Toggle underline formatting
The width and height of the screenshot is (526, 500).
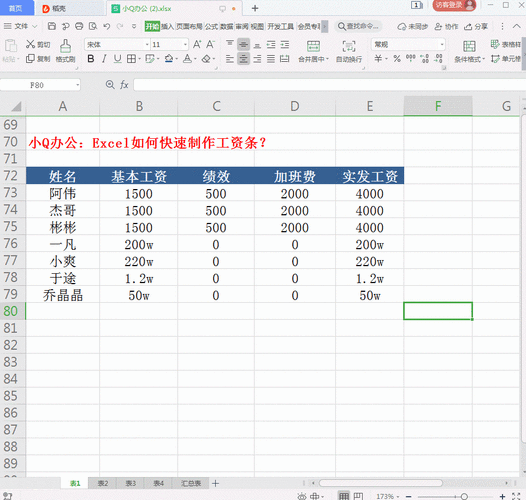tap(117, 59)
